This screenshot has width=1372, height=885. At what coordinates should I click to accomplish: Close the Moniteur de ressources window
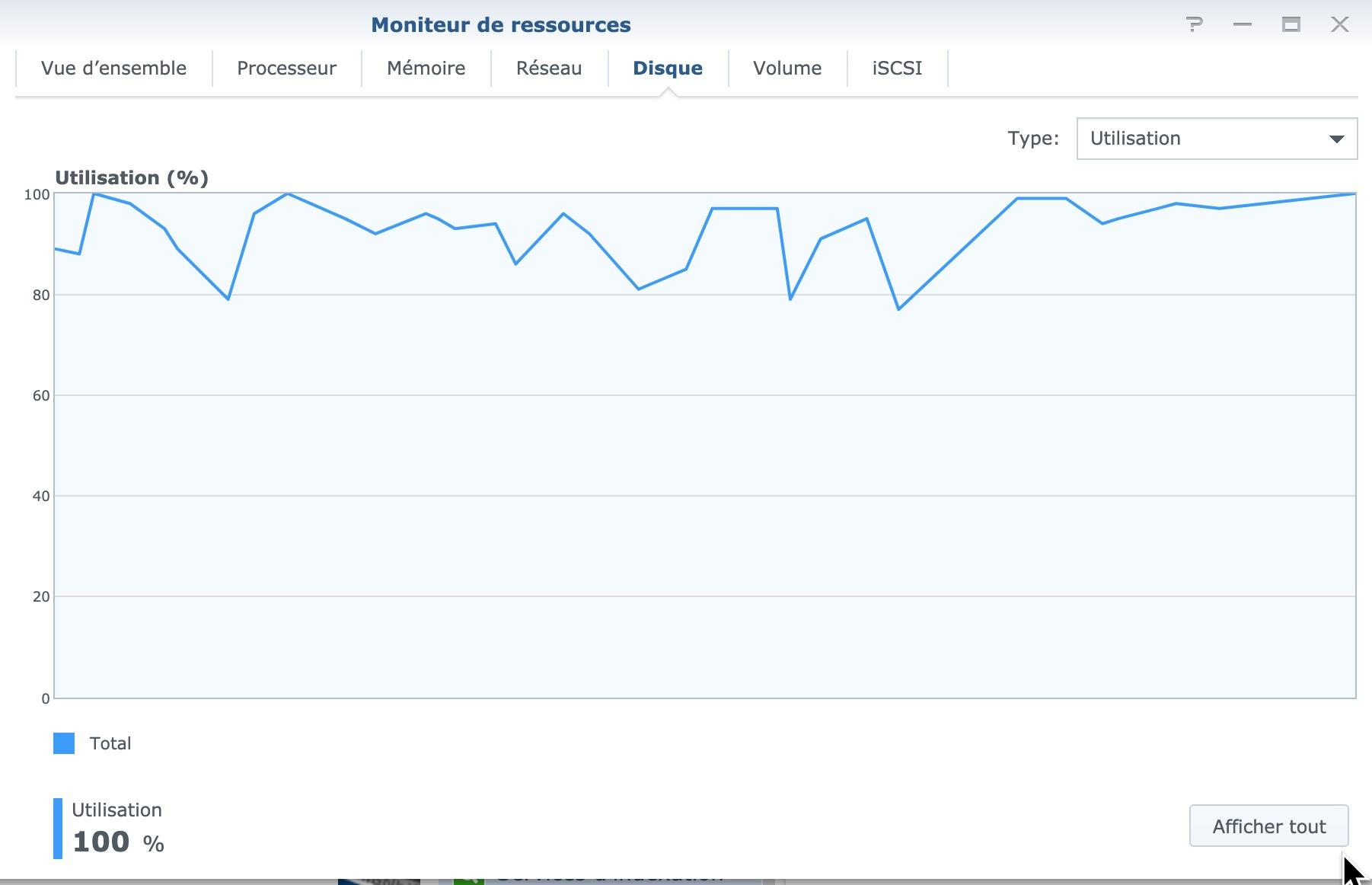coord(1340,24)
